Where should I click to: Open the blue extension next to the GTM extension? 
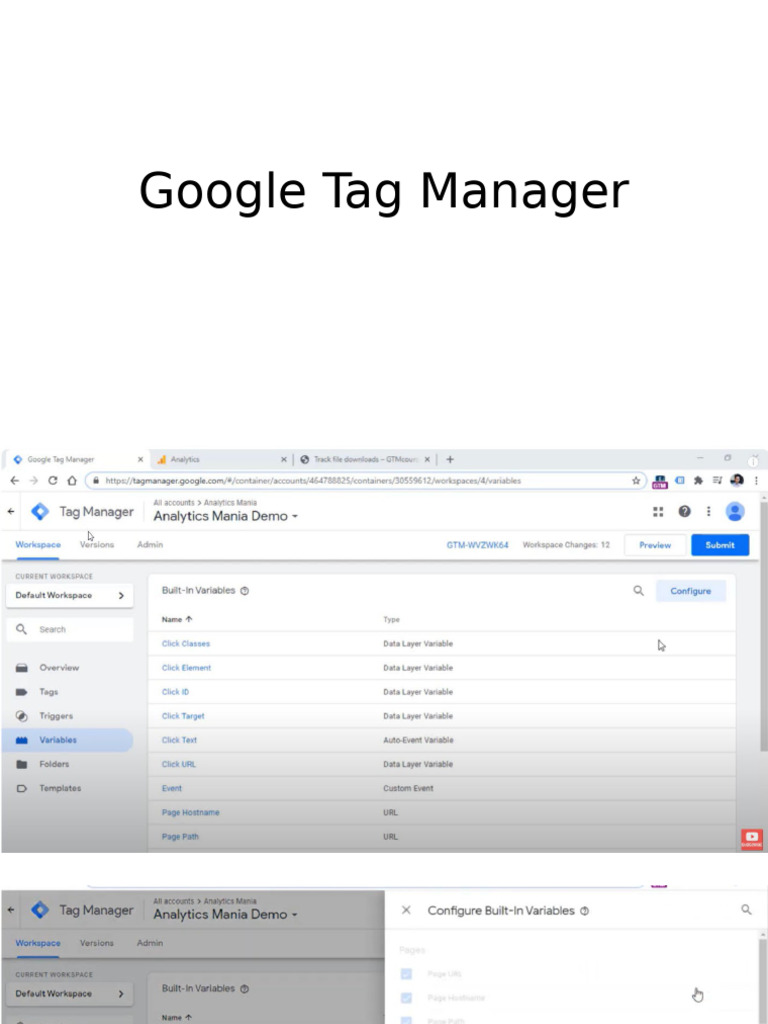tap(679, 480)
